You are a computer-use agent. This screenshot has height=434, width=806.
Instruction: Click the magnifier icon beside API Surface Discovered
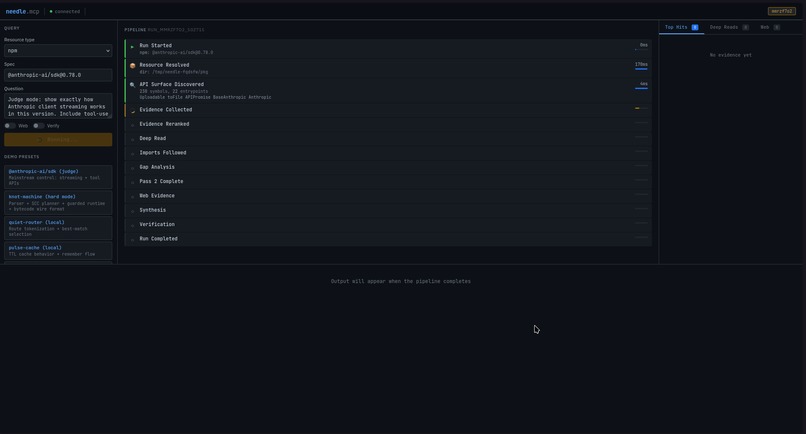133,85
